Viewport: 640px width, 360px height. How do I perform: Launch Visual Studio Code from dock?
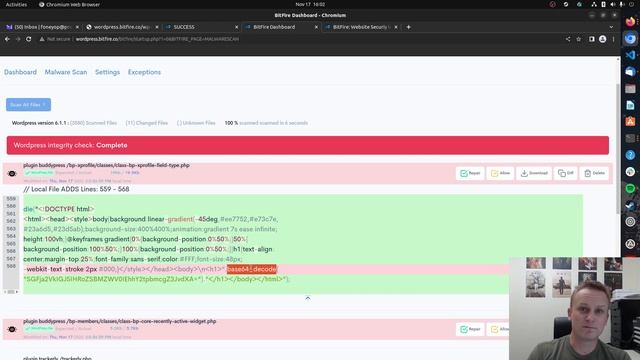[x=630, y=55]
